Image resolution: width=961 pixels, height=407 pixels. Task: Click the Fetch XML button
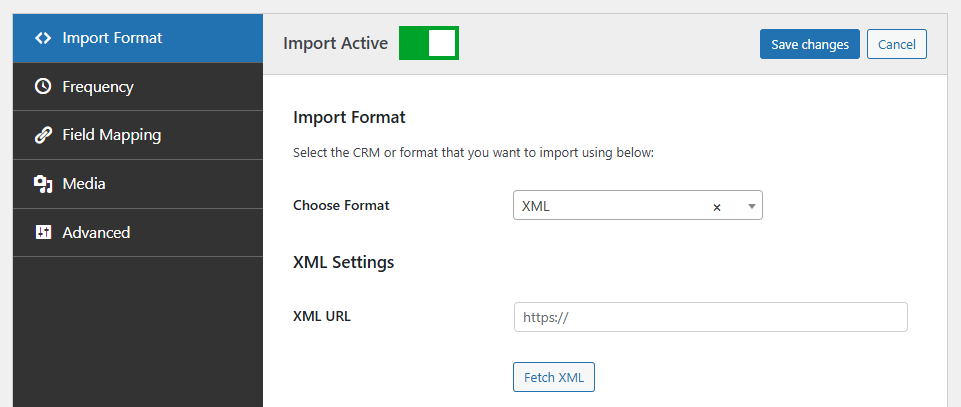coord(553,377)
